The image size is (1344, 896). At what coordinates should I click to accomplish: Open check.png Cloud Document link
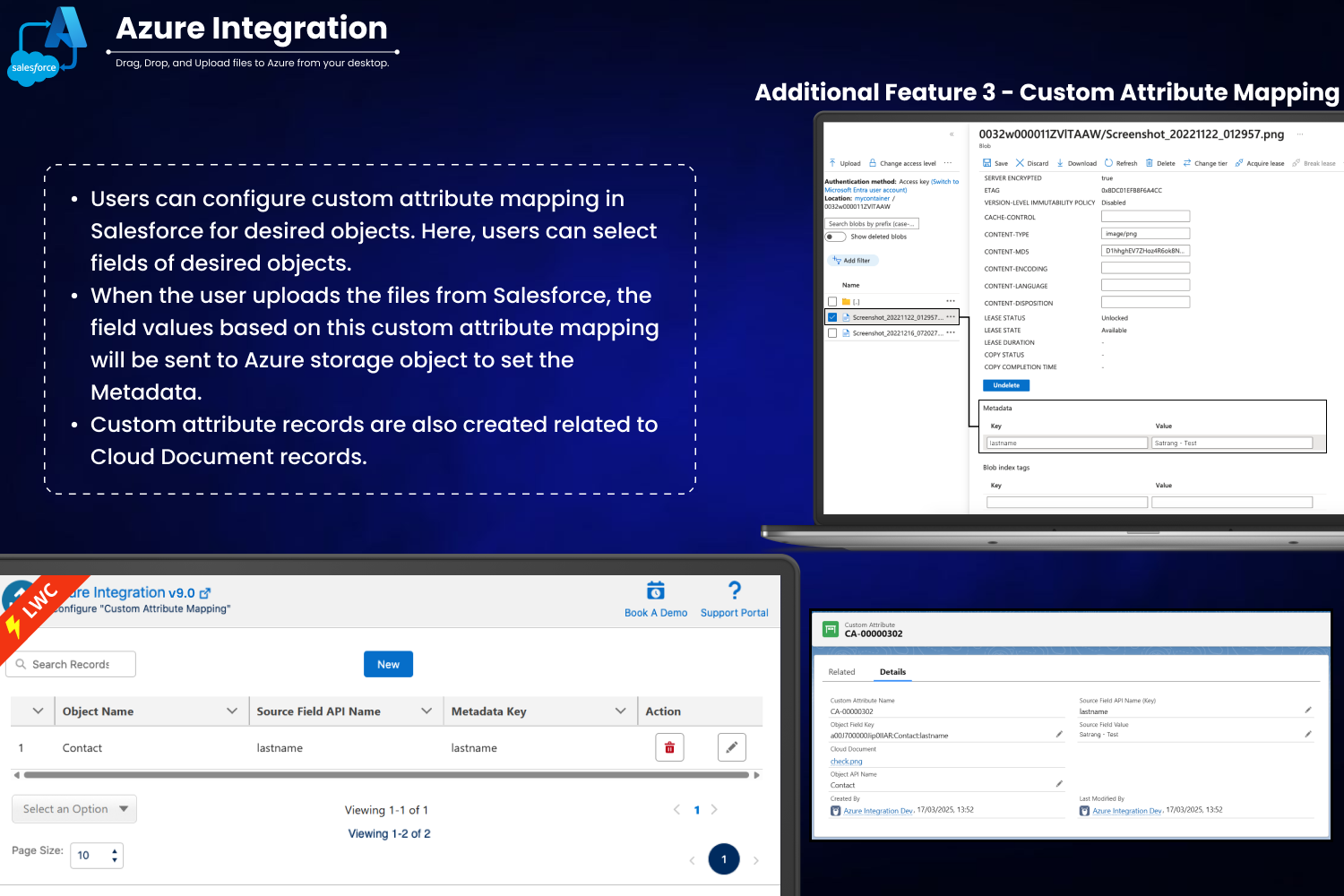846,762
